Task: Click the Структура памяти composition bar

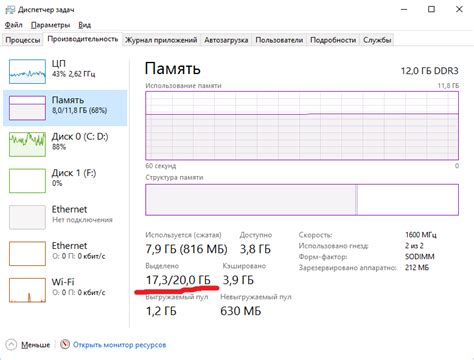Action: 302,200
